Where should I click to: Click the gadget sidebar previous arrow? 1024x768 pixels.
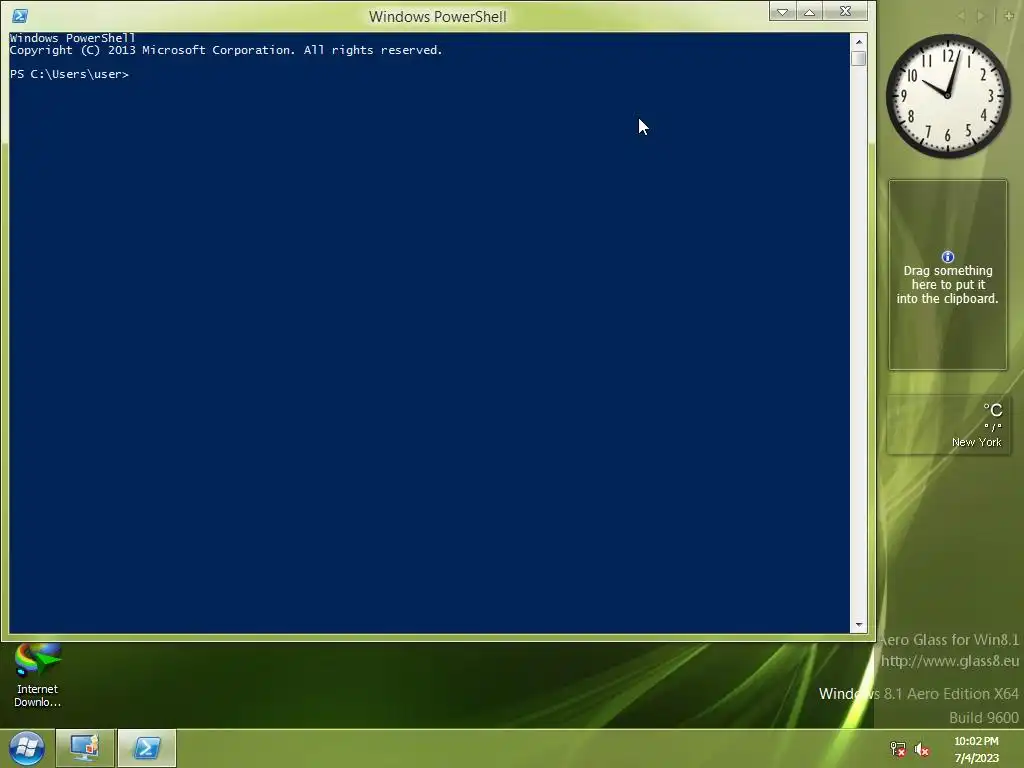tap(961, 16)
